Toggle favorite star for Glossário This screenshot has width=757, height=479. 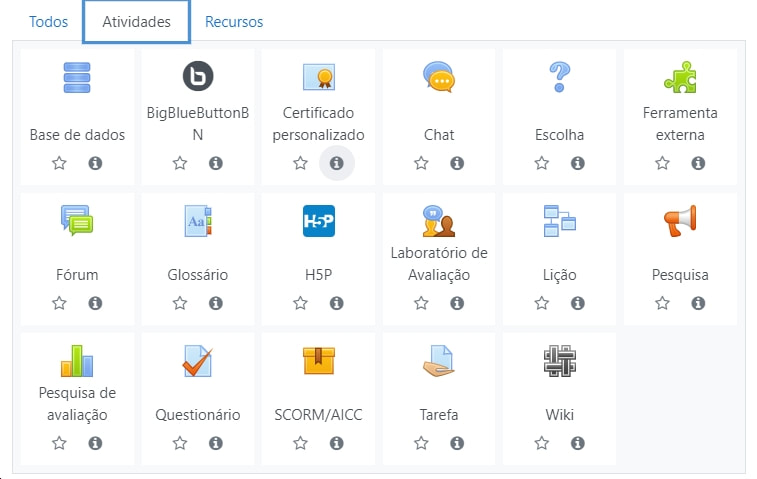coord(180,303)
